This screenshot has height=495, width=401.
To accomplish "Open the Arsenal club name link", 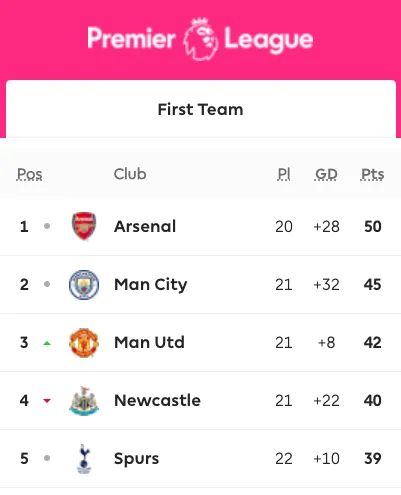I will click(145, 226).
